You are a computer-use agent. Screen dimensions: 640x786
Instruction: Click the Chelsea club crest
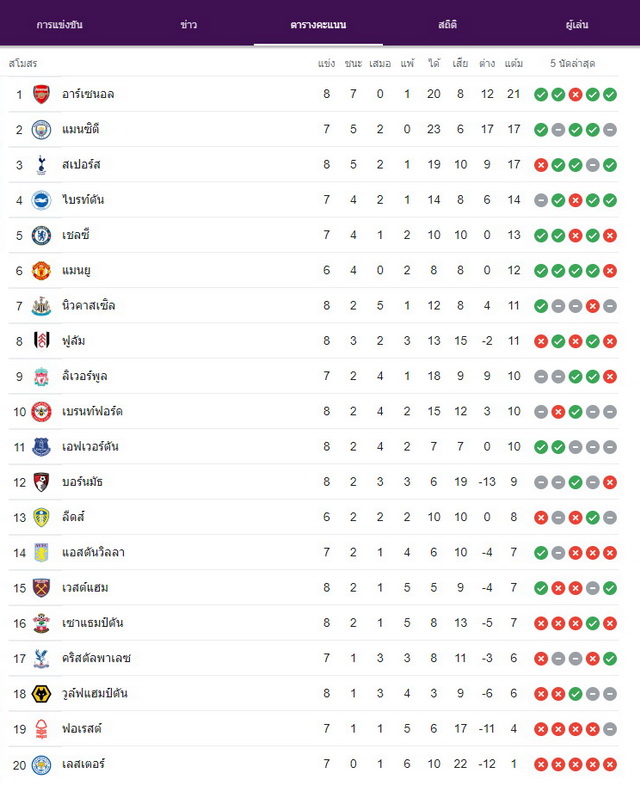click(41, 236)
